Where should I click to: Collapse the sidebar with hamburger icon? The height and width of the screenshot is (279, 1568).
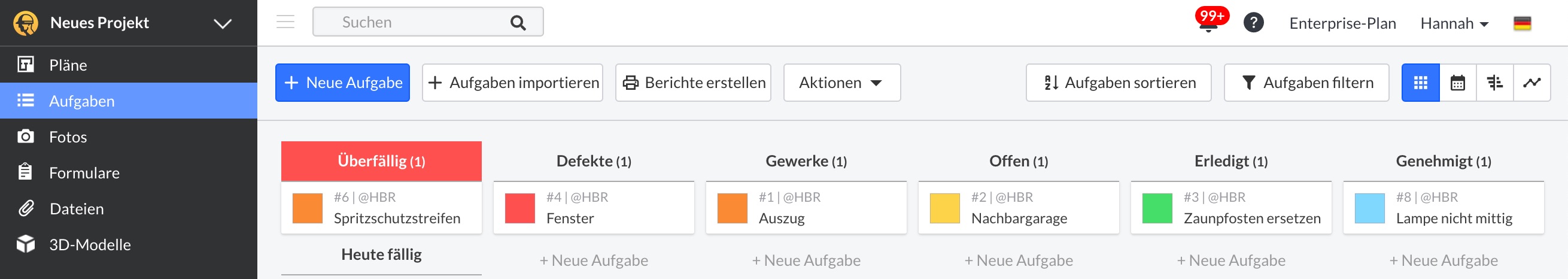(285, 22)
